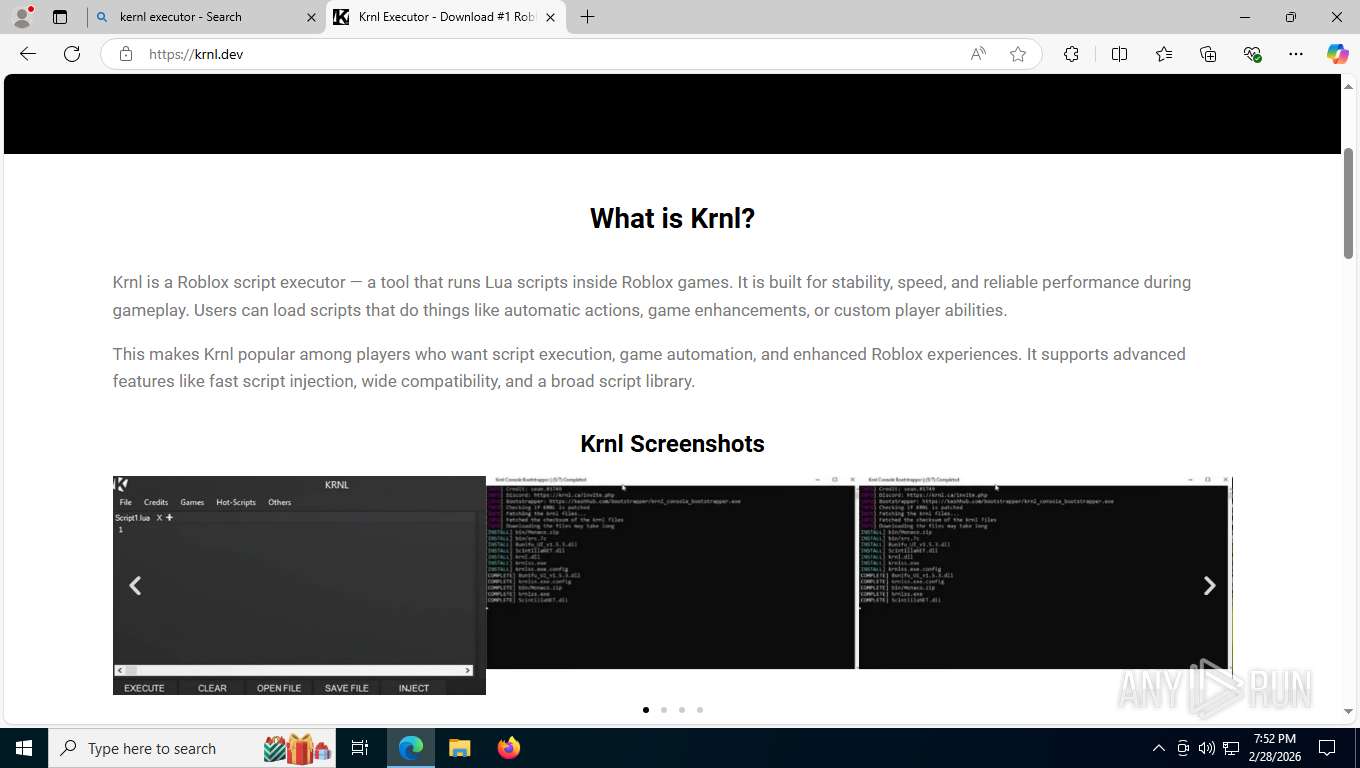The height and width of the screenshot is (768, 1360).
Task: Close the Krnl Executor Download tab
Action: [550, 17]
